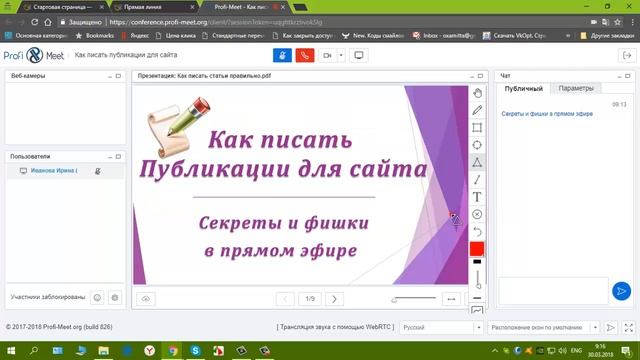Open Chrome from the taskbar
Image resolution: width=640 pixels, height=360 pixels.
(x=173, y=351)
